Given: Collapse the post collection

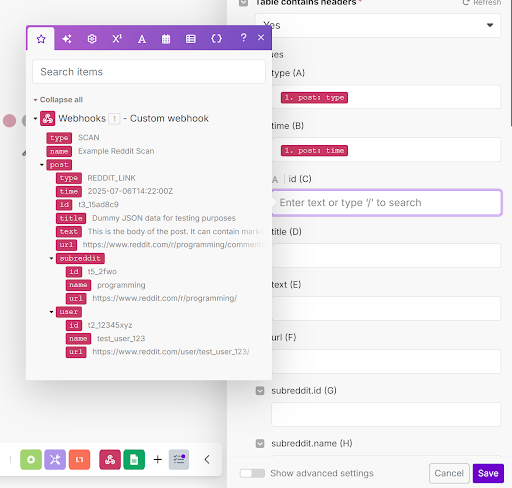Looking at the screenshot, I should click(x=42, y=165).
